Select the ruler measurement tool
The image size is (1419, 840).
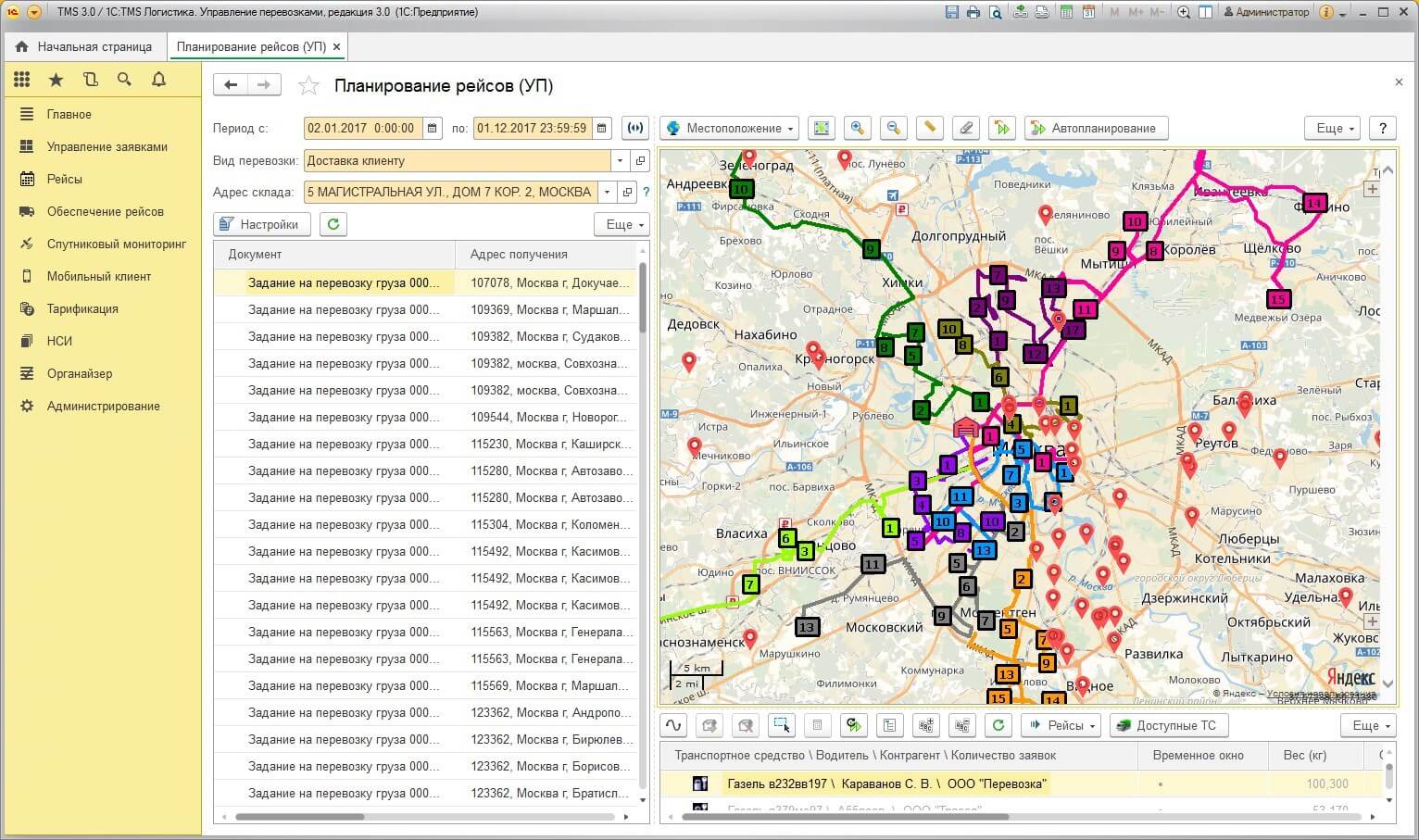930,129
